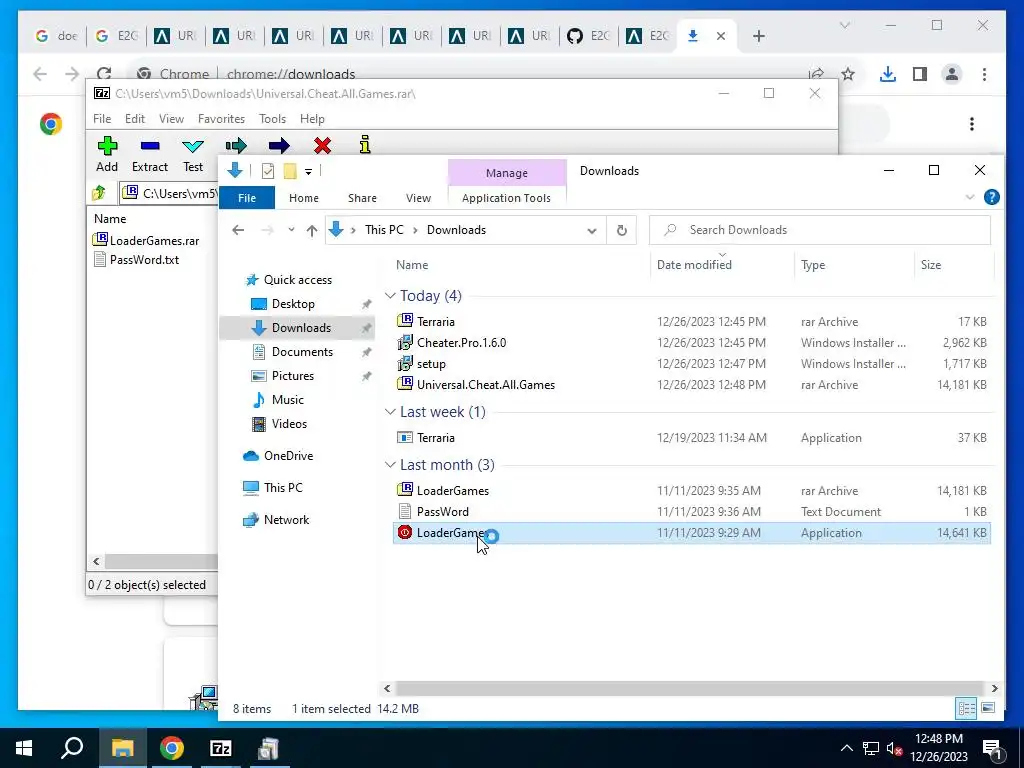Open the Explorer help question mark icon
Image resolution: width=1024 pixels, height=768 pixels.
(991, 197)
